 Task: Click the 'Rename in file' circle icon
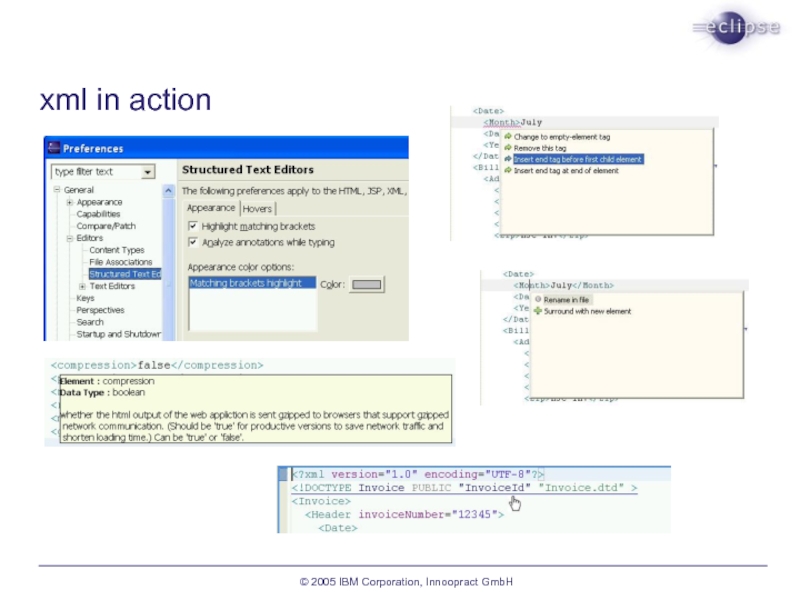[538, 299]
